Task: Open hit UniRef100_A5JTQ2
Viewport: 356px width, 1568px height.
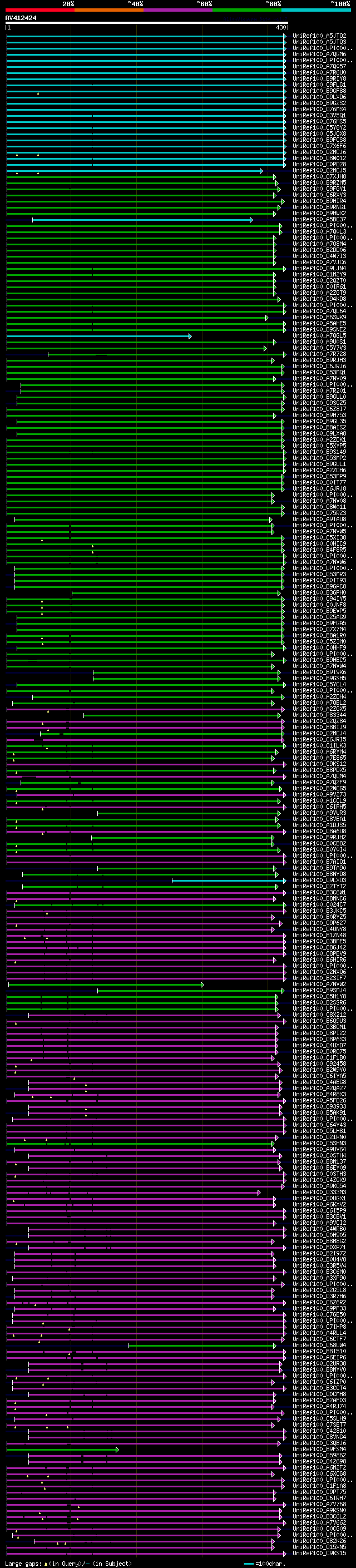Action: (x=319, y=36)
